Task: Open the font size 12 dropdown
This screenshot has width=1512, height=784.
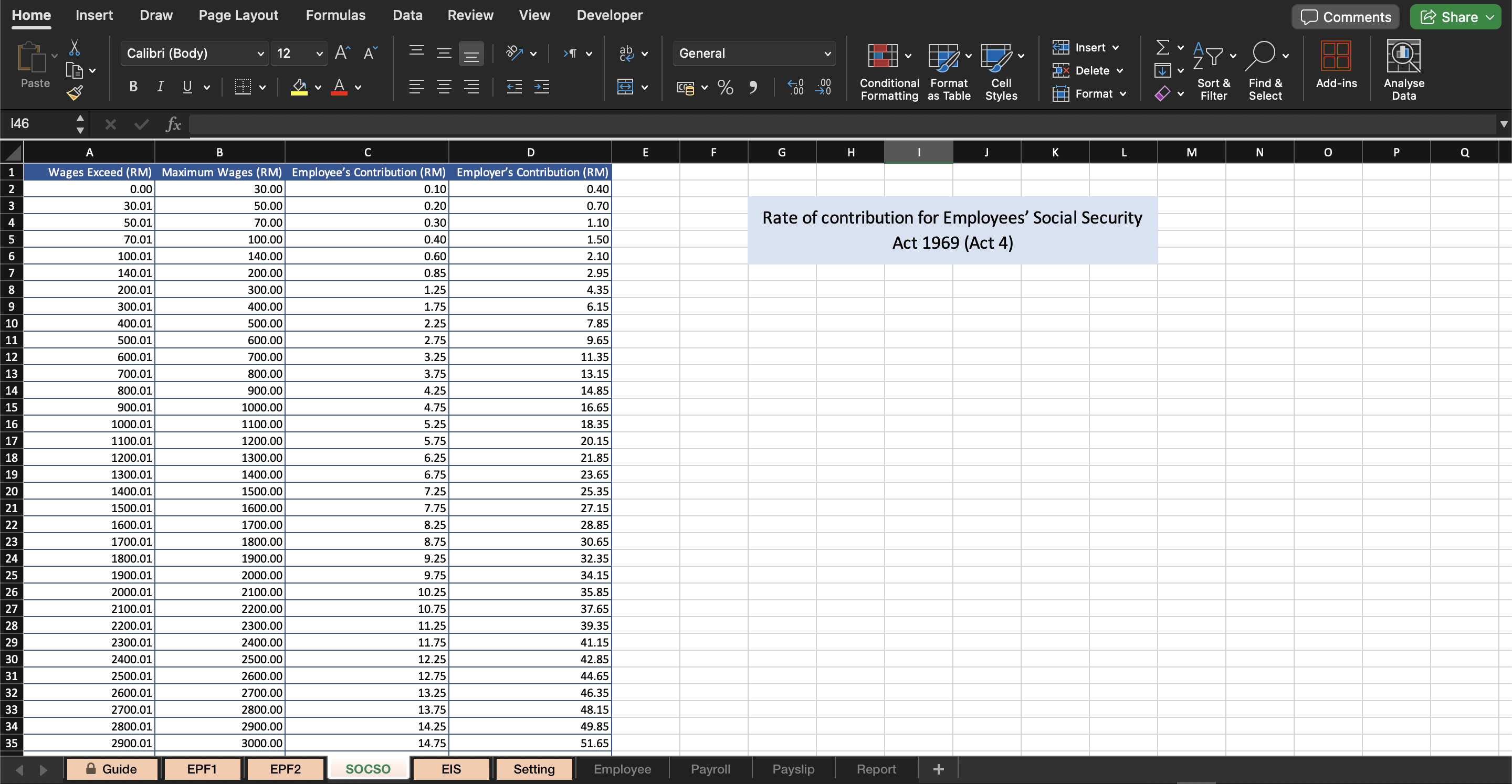Action: [319, 54]
